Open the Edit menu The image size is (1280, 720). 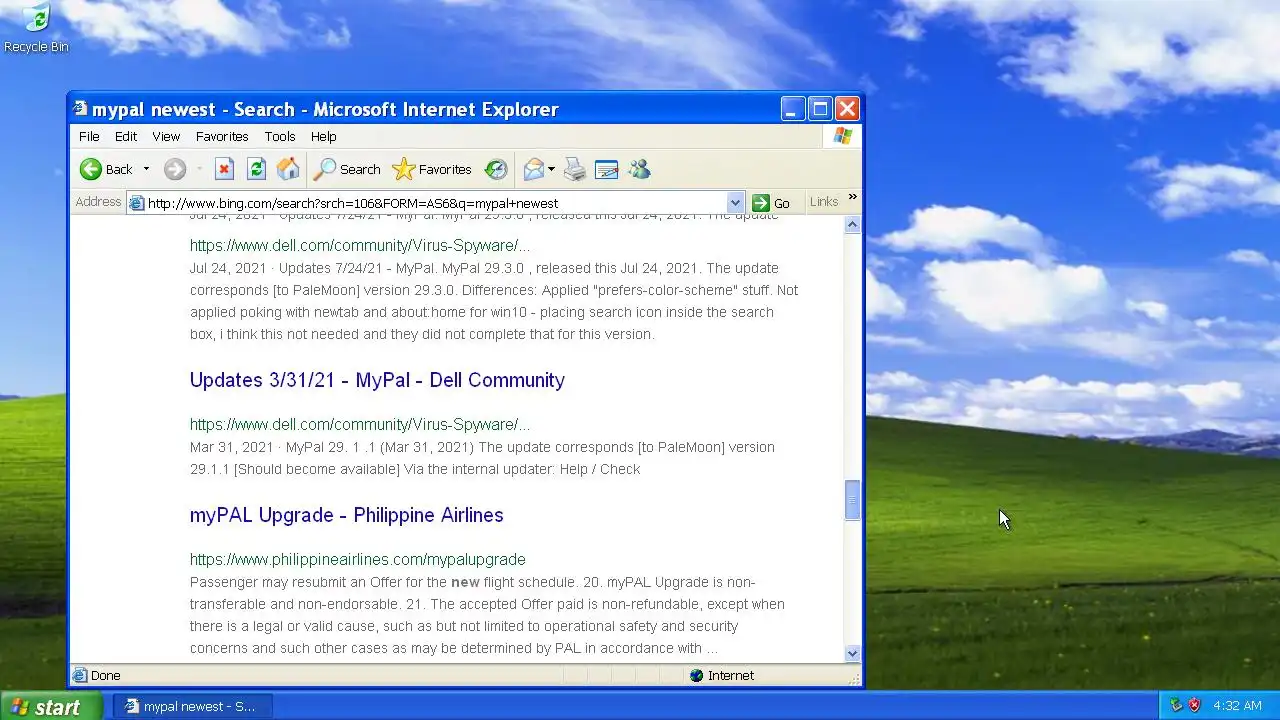pos(126,136)
